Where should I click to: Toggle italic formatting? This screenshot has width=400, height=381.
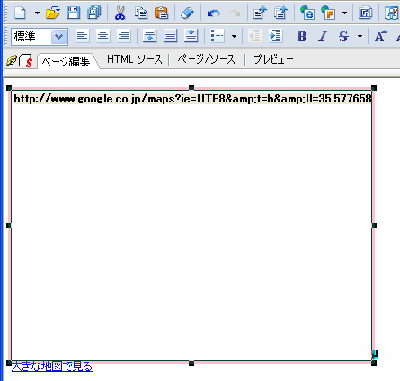coord(323,36)
